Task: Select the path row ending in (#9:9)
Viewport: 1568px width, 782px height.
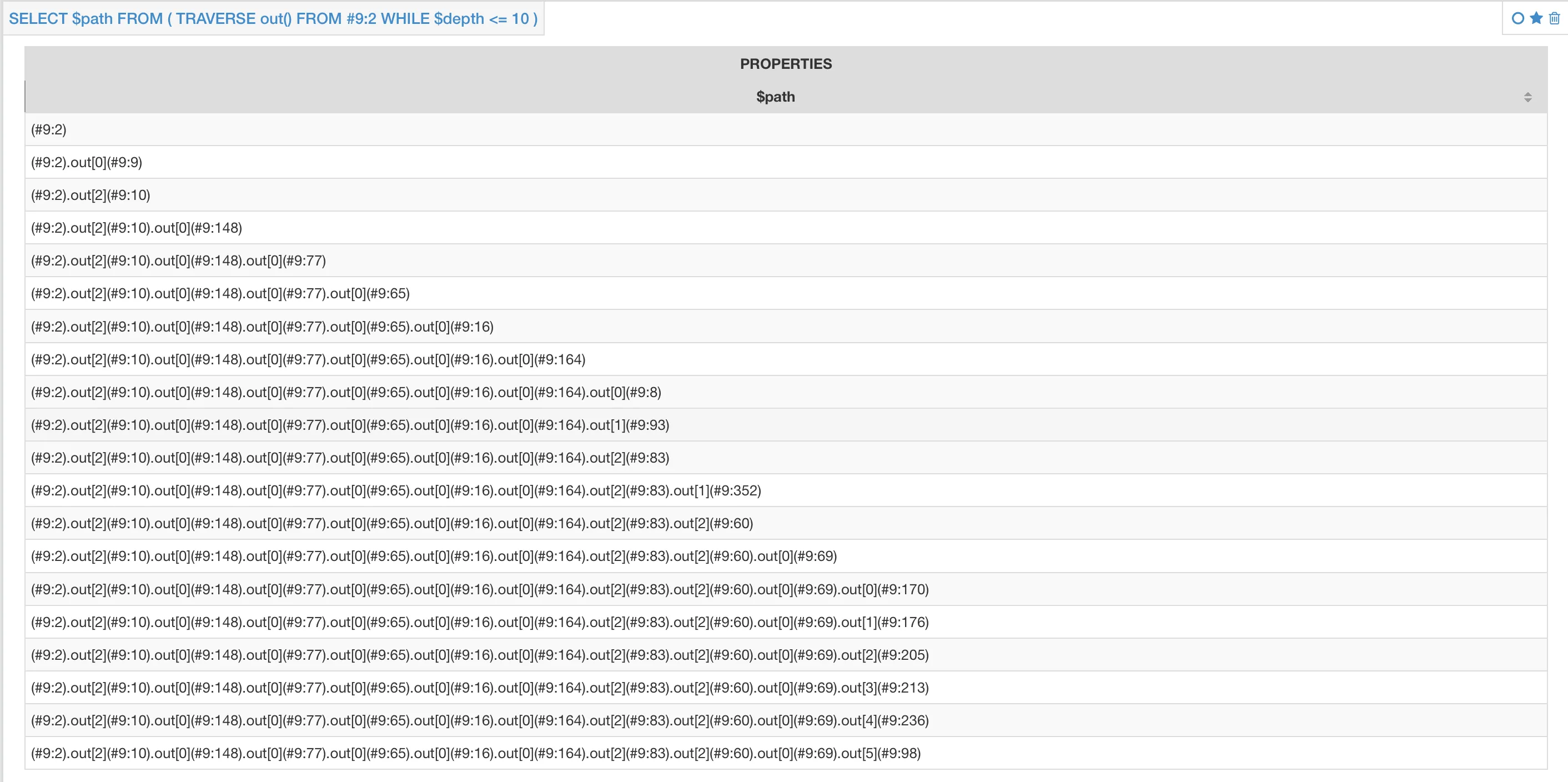Action: point(87,163)
